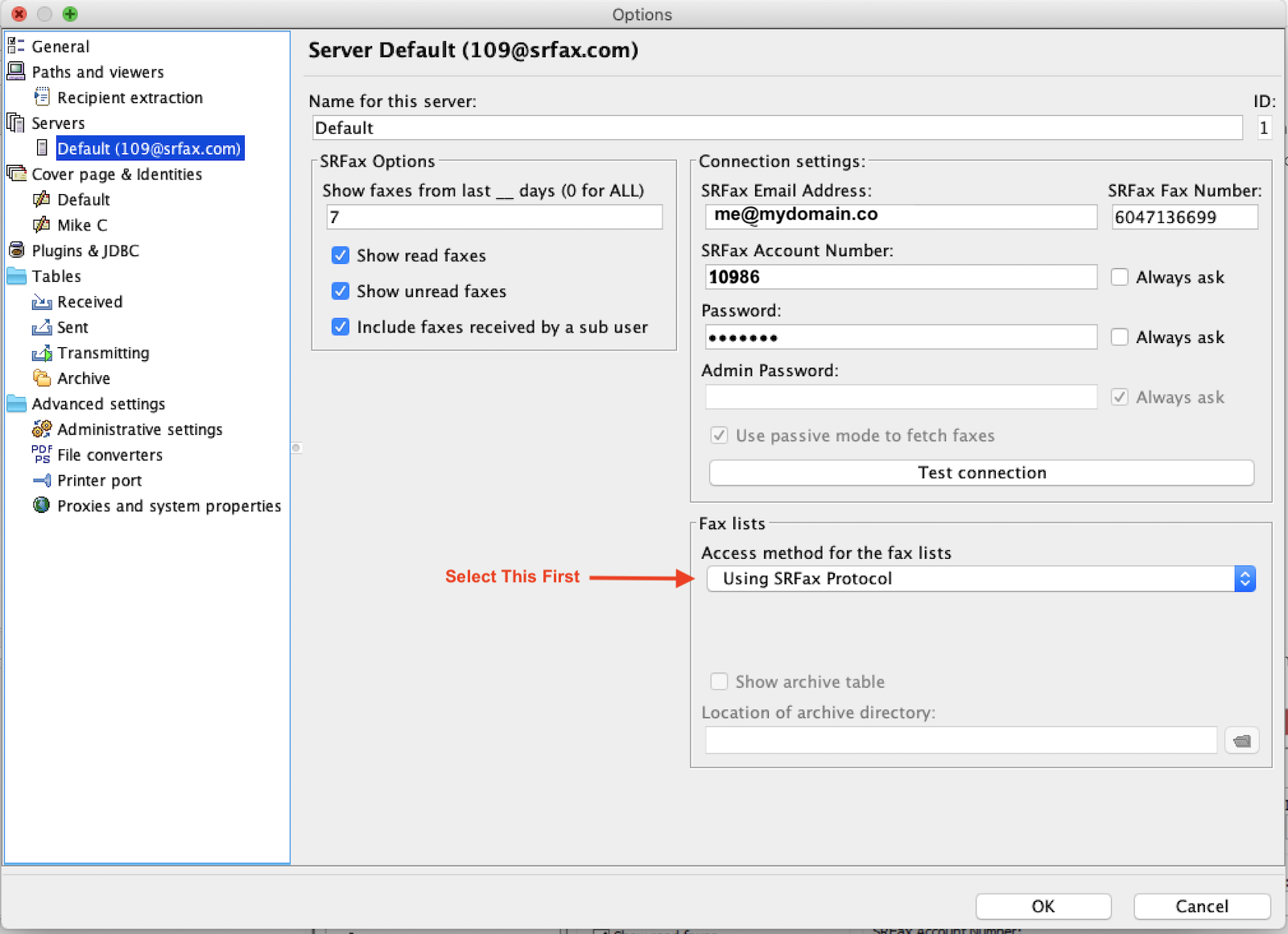1288x934 pixels.
Task: Open the Proxies and system properties icon
Action: [x=42, y=506]
